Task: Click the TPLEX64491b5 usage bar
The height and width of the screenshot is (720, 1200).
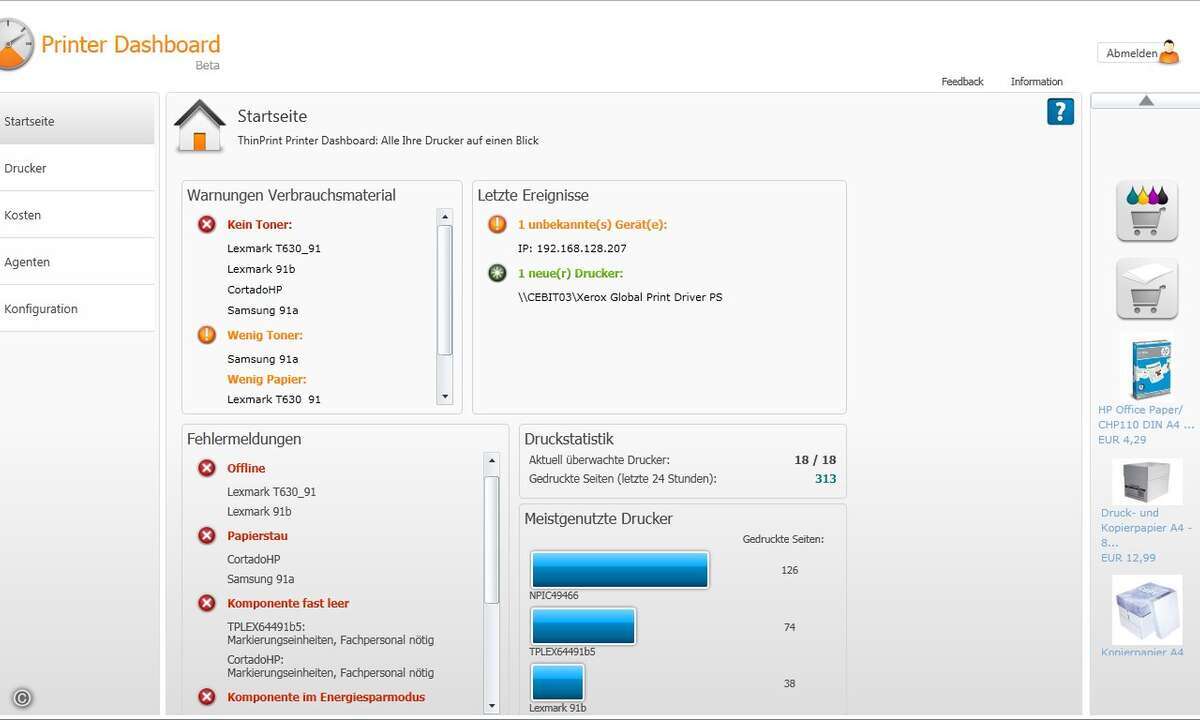Action: (x=583, y=626)
